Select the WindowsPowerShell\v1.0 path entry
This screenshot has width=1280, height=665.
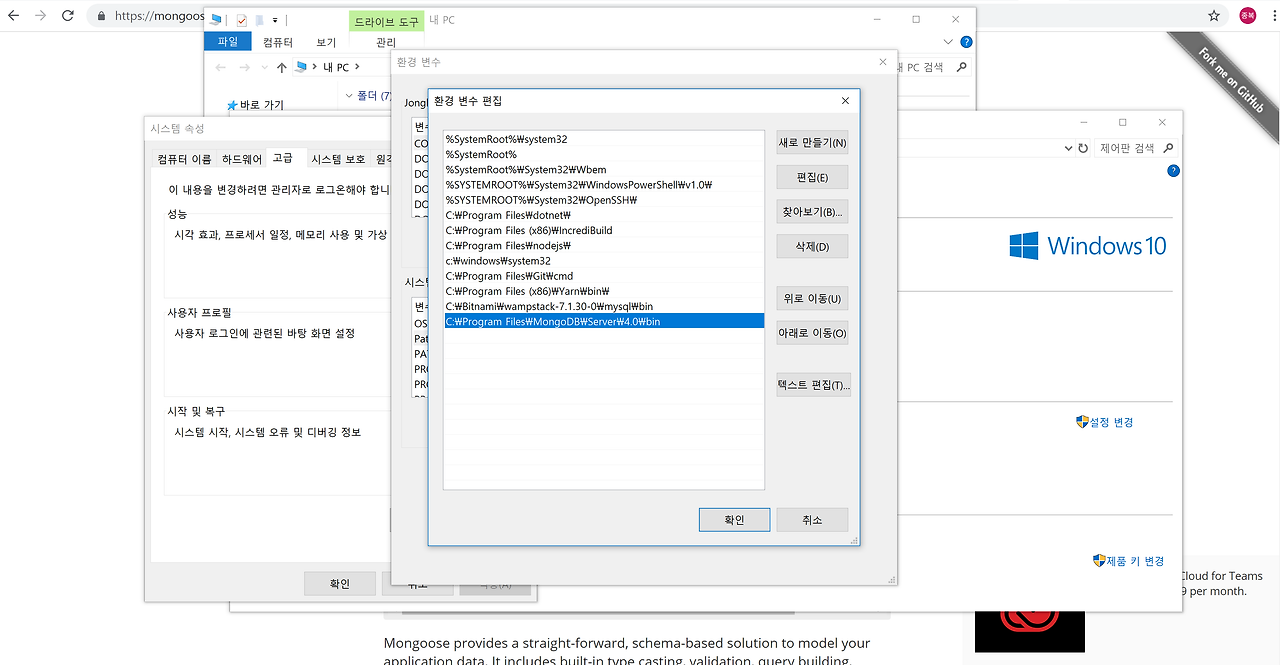(x=604, y=185)
